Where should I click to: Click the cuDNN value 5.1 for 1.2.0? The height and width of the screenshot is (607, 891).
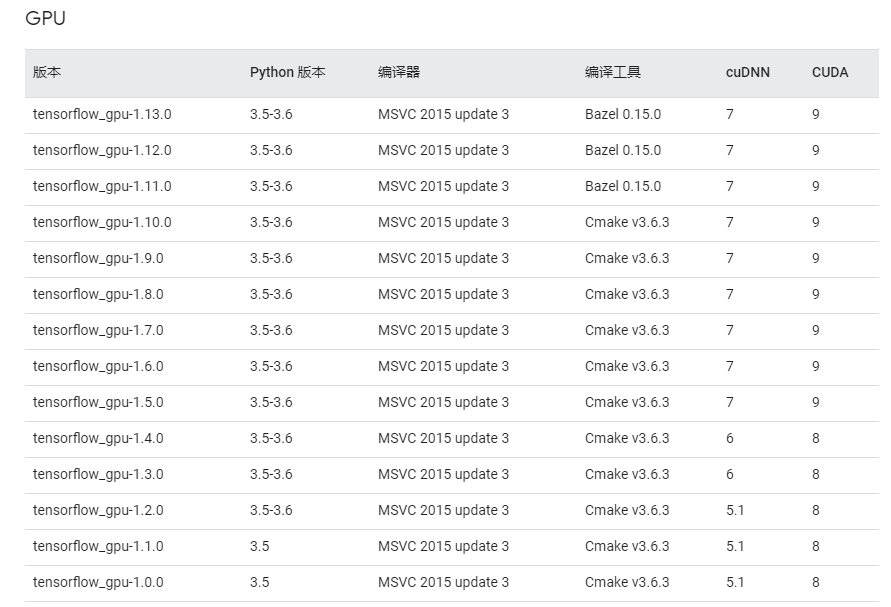point(733,510)
